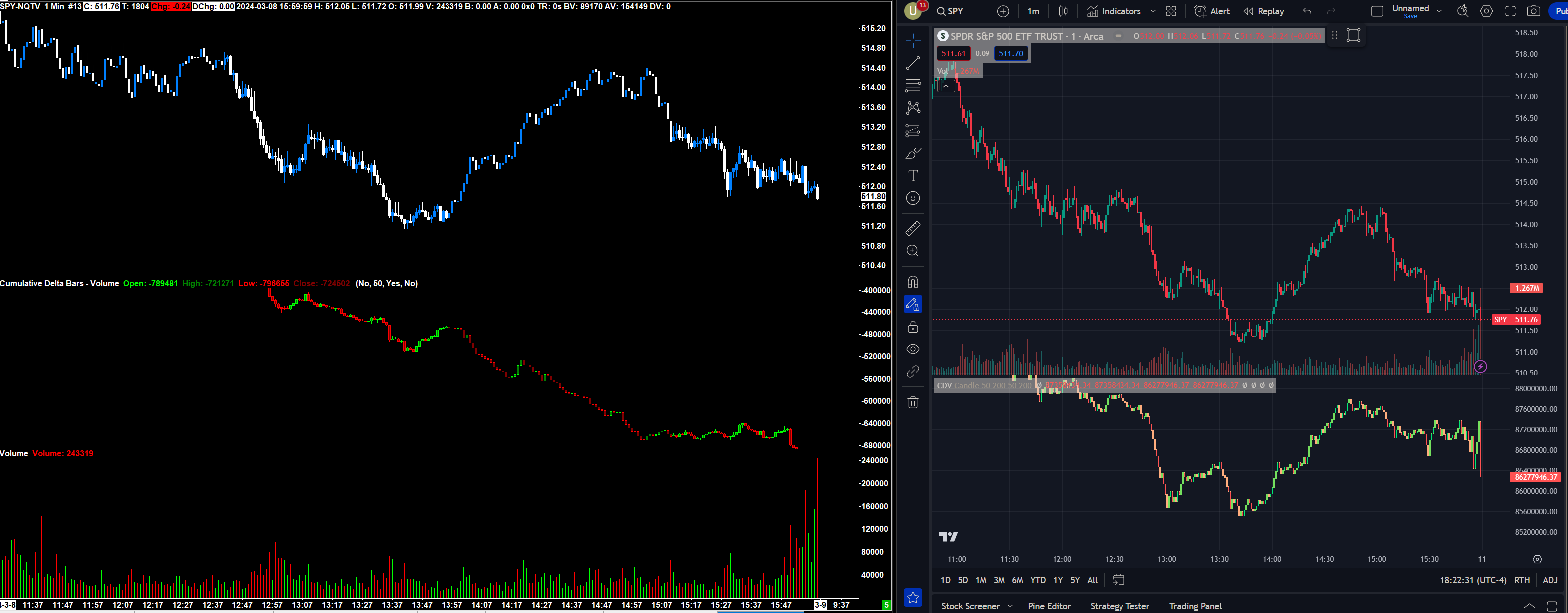Open the chart patterns tool
Viewport: 1568px width, 613px height.
(x=913, y=108)
